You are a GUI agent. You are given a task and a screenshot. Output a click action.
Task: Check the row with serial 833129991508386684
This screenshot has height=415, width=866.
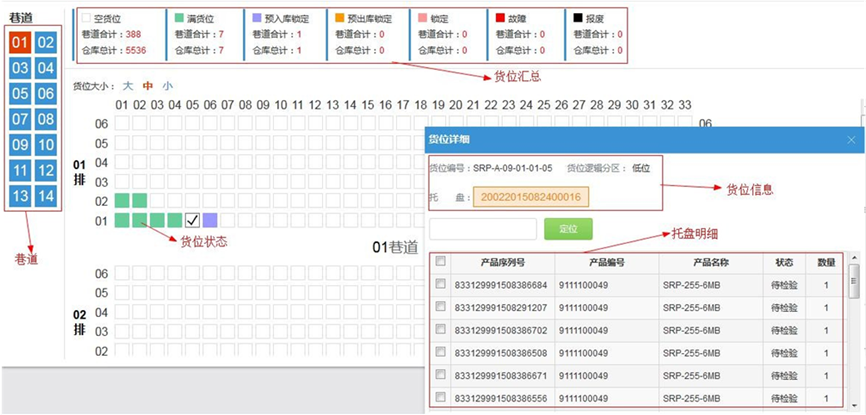(x=440, y=285)
